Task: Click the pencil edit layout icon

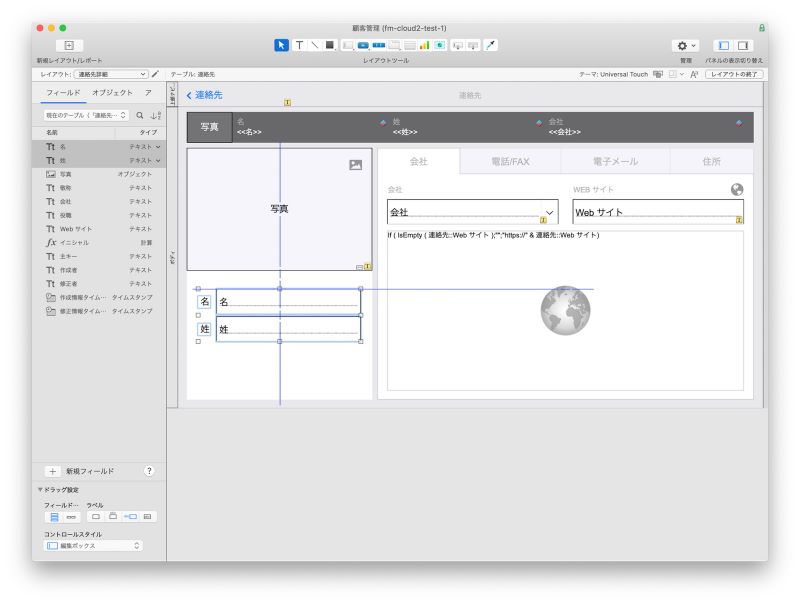Action: (155, 74)
